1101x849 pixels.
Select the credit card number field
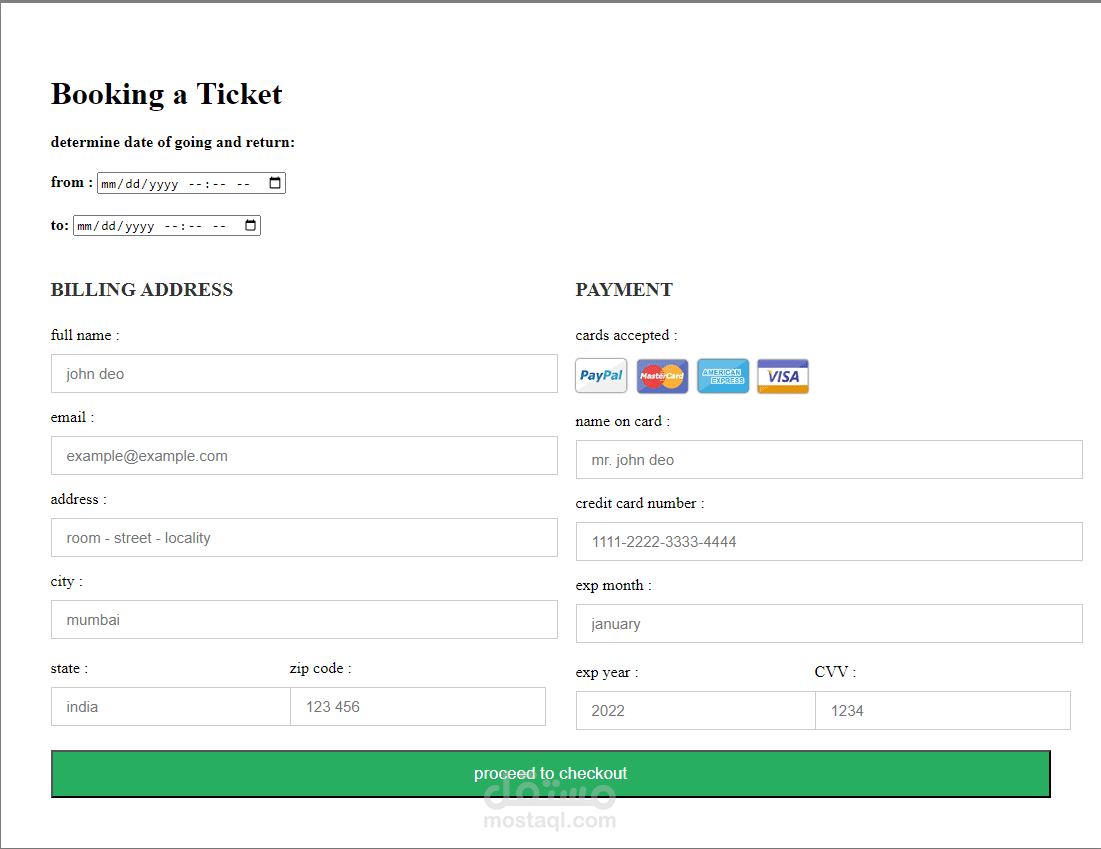point(828,541)
